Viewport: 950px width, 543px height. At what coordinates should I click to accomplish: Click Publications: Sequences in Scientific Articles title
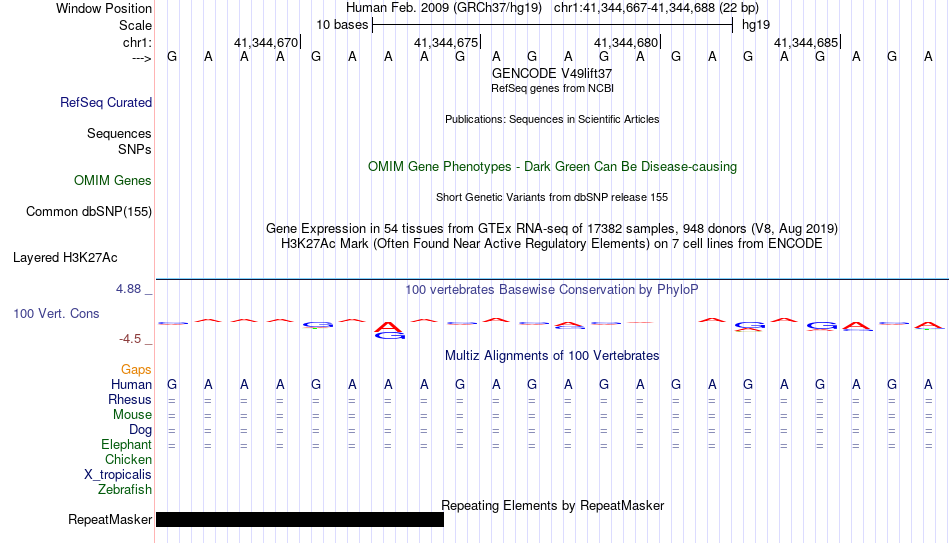click(552, 119)
